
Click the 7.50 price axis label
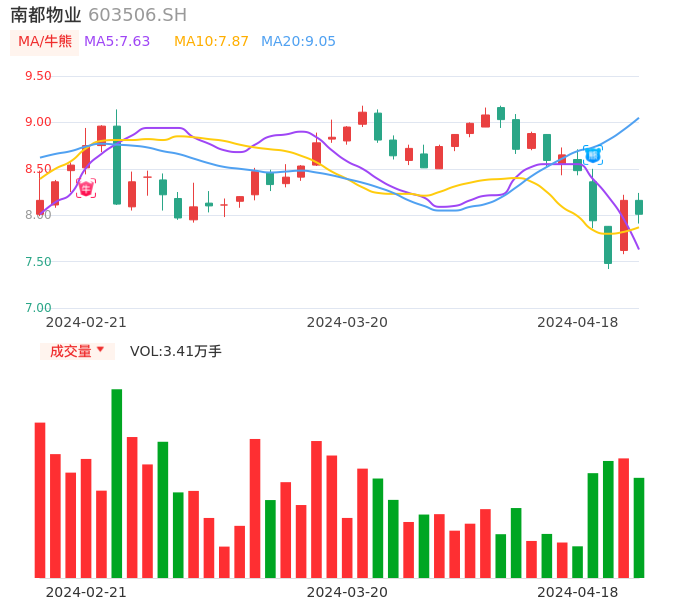pyautogui.click(x=38, y=262)
